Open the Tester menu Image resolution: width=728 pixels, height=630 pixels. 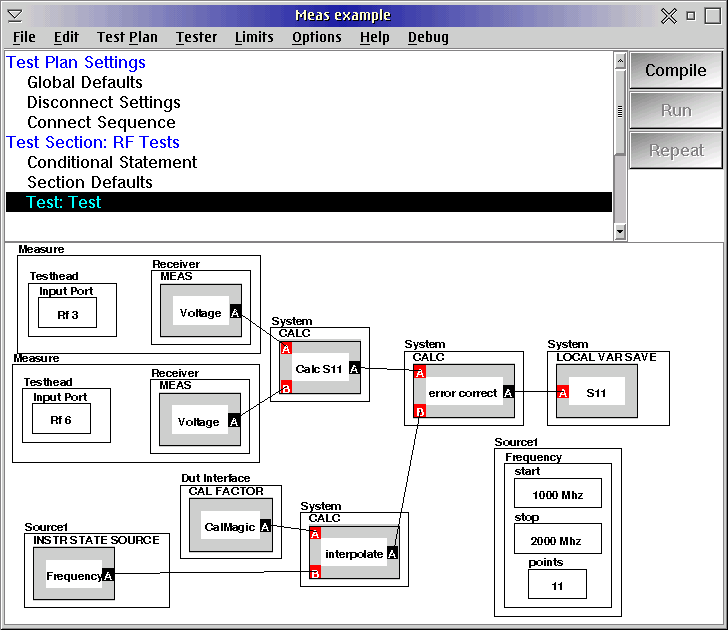click(196, 37)
